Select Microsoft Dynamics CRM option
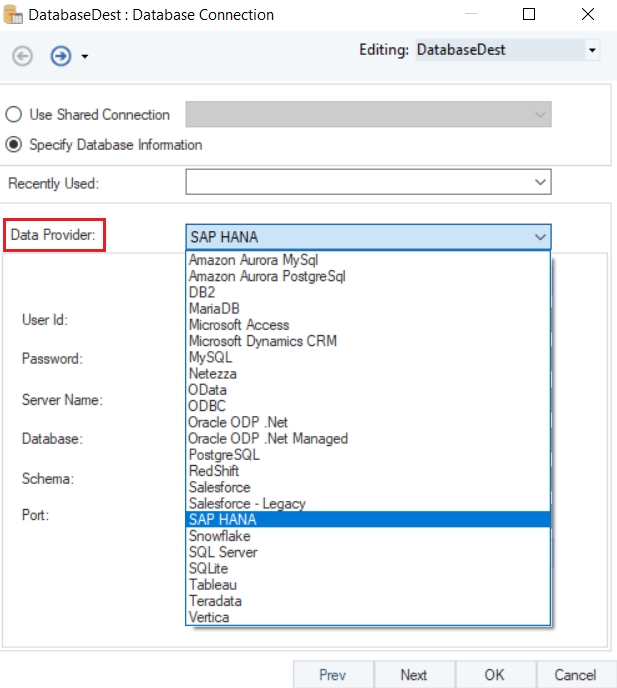 point(263,341)
